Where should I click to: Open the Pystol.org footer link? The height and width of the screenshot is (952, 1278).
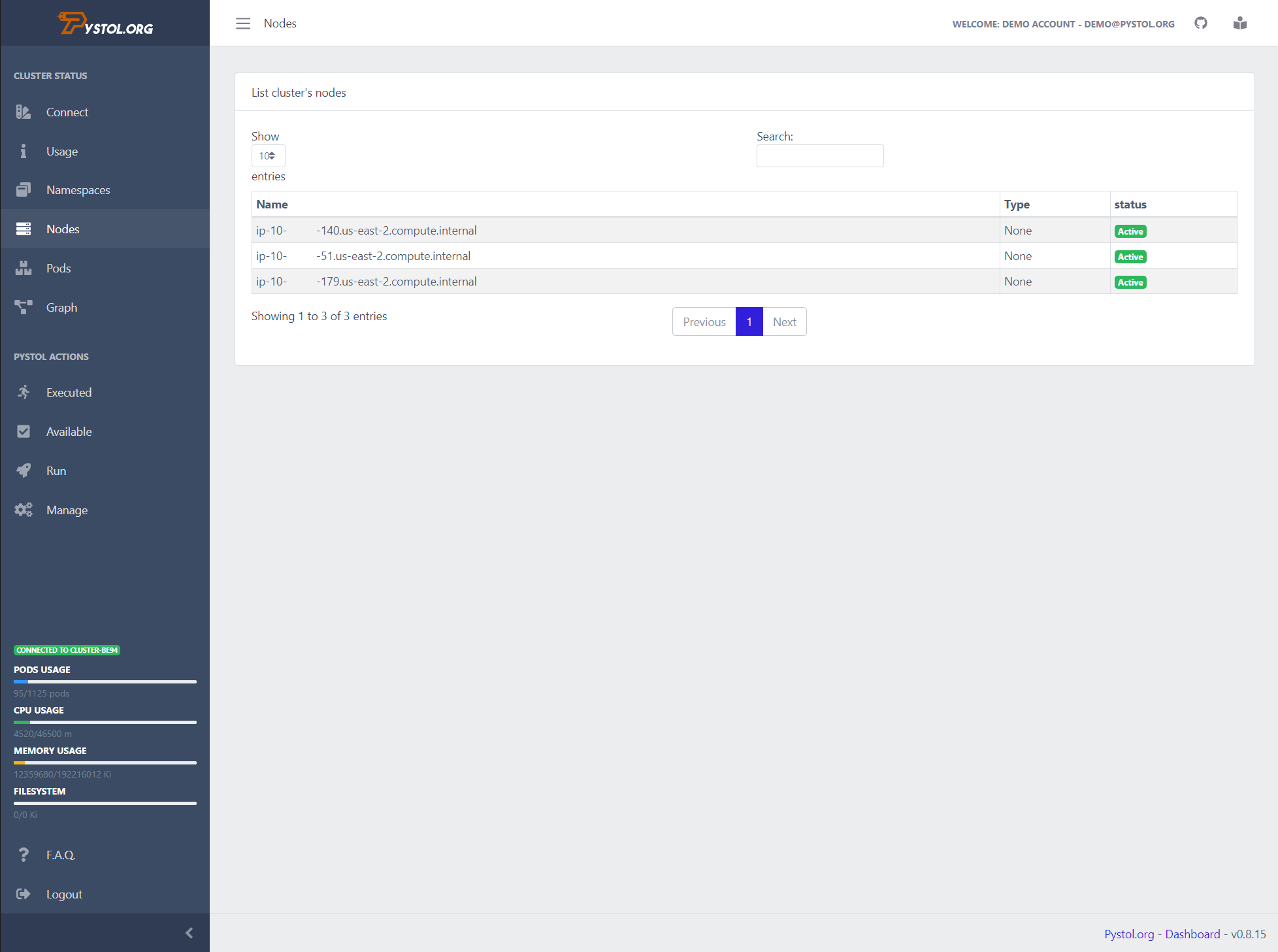(1129, 934)
